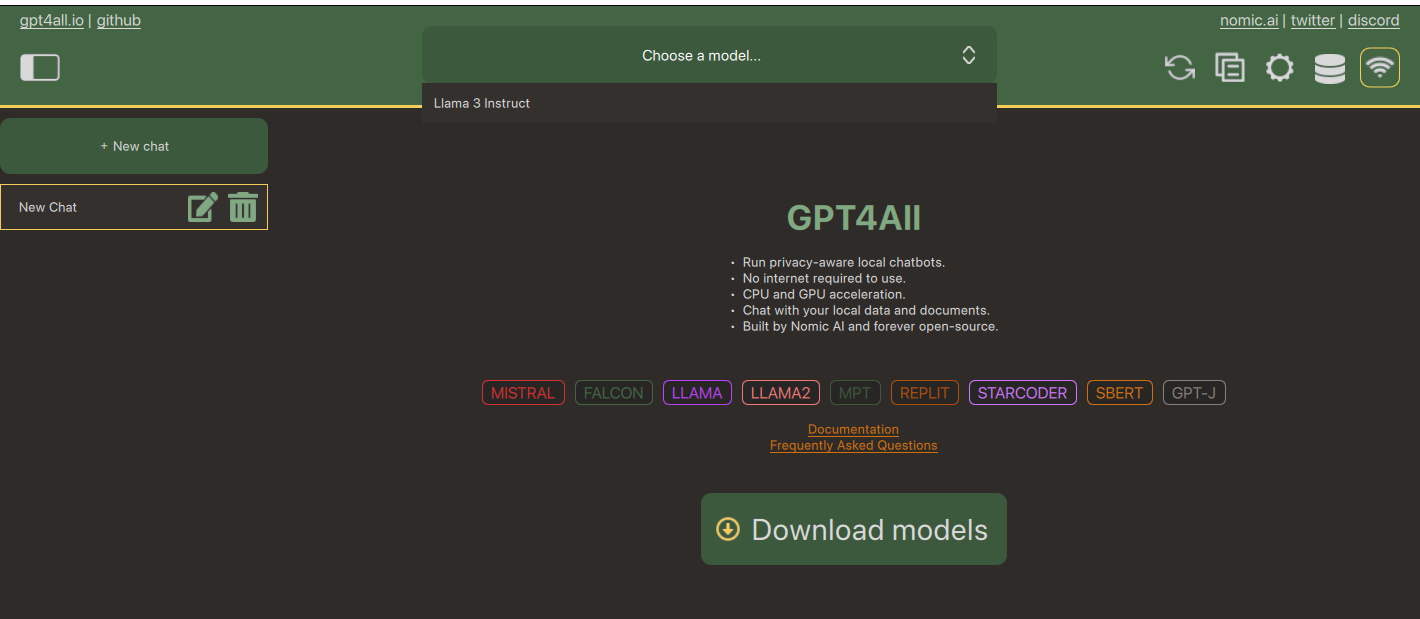This screenshot has height=619, width=1420.
Task: Open LocalDocs database stack icon
Action: pyautogui.click(x=1329, y=68)
